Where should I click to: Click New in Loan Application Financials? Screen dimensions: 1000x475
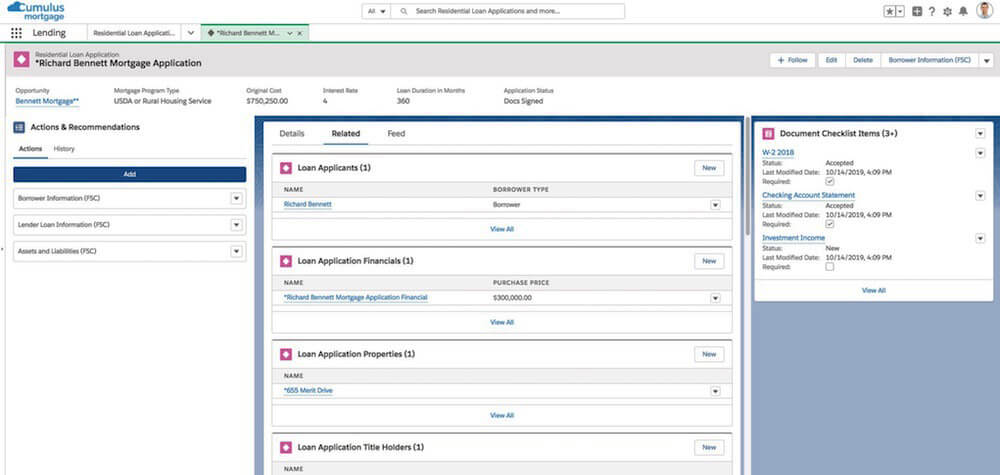(708, 261)
